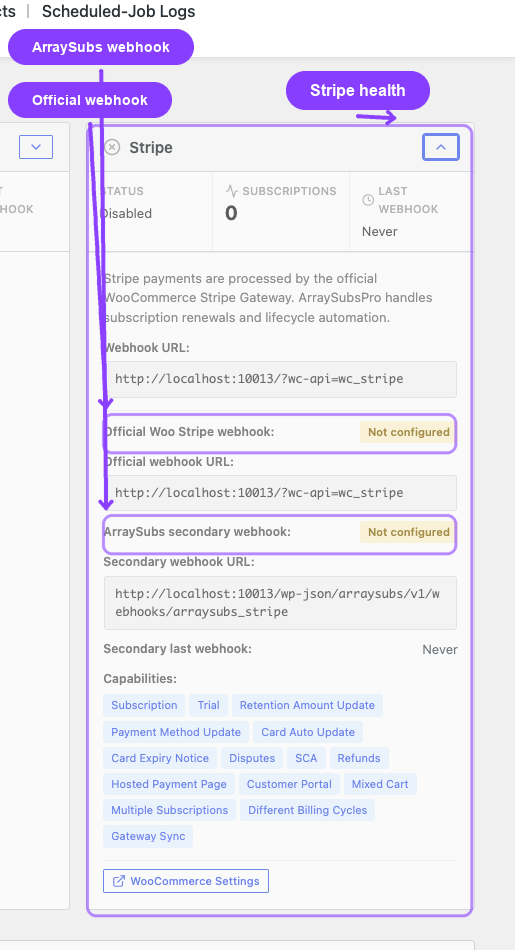515x950 pixels.
Task: Click the Gateway Sync tag
Action: click(148, 836)
